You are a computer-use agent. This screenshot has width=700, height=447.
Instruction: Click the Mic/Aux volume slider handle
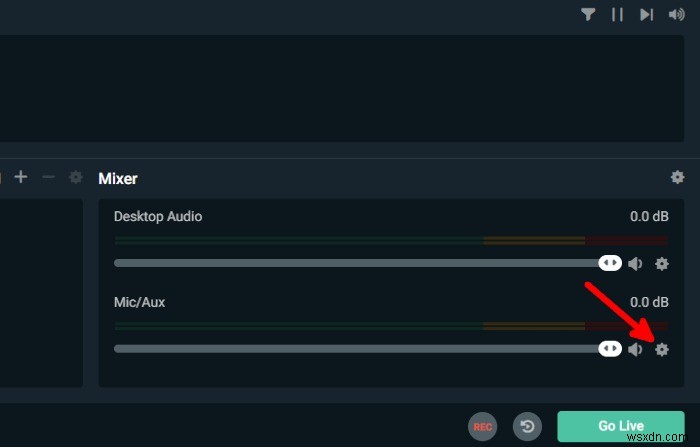[609, 349]
